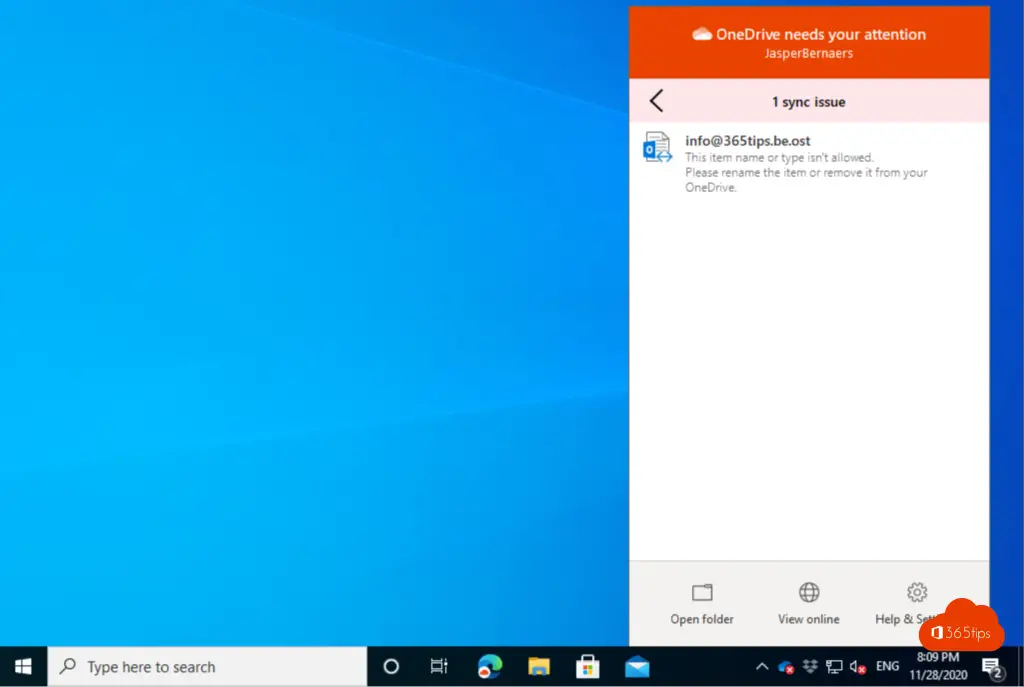The width and height of the screenshot is (1024, 687).
Task: Open File Explorer from taskbar
Action: [539, 667]
